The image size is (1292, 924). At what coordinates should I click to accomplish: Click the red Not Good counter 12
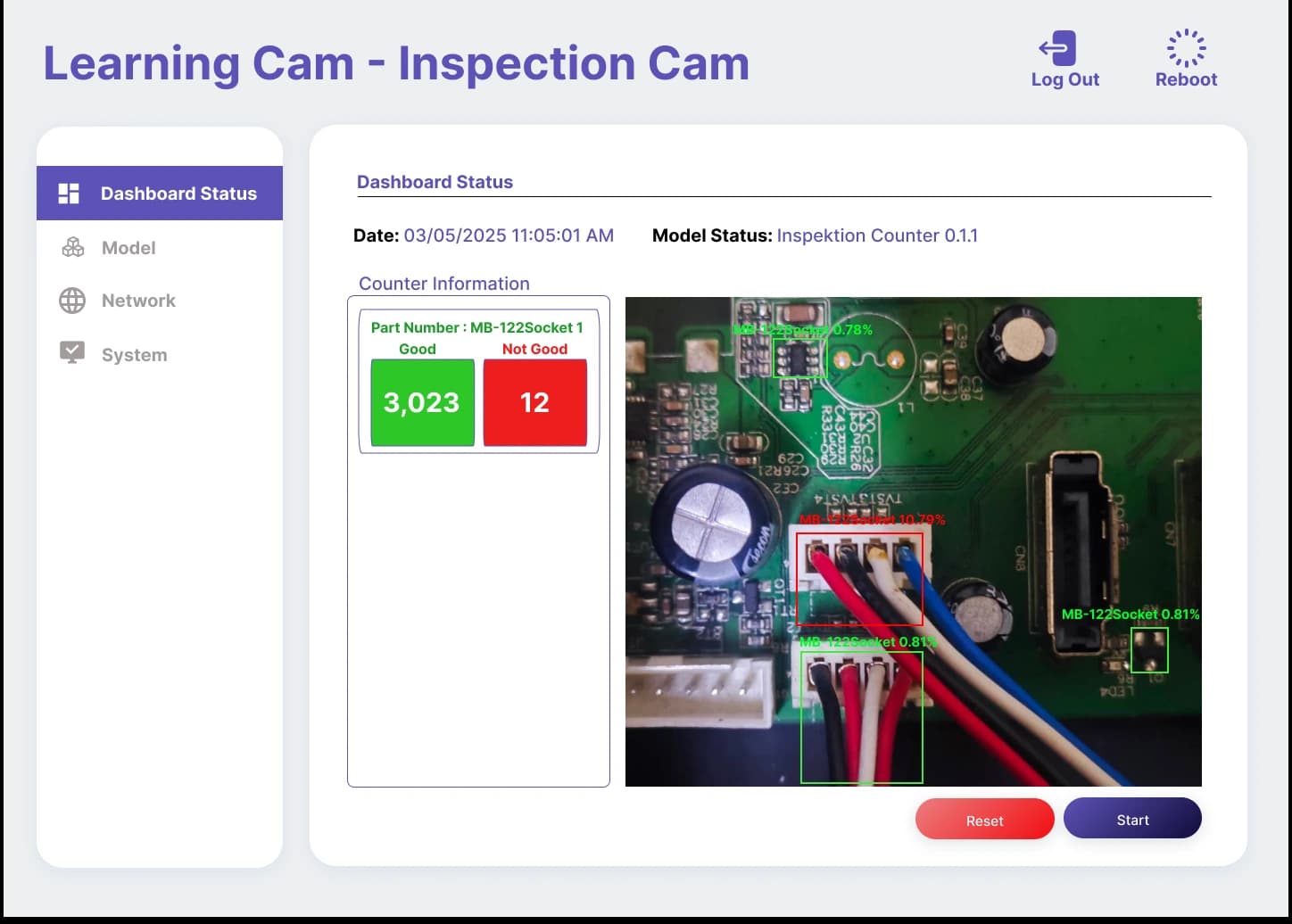[x=534, y=402]
